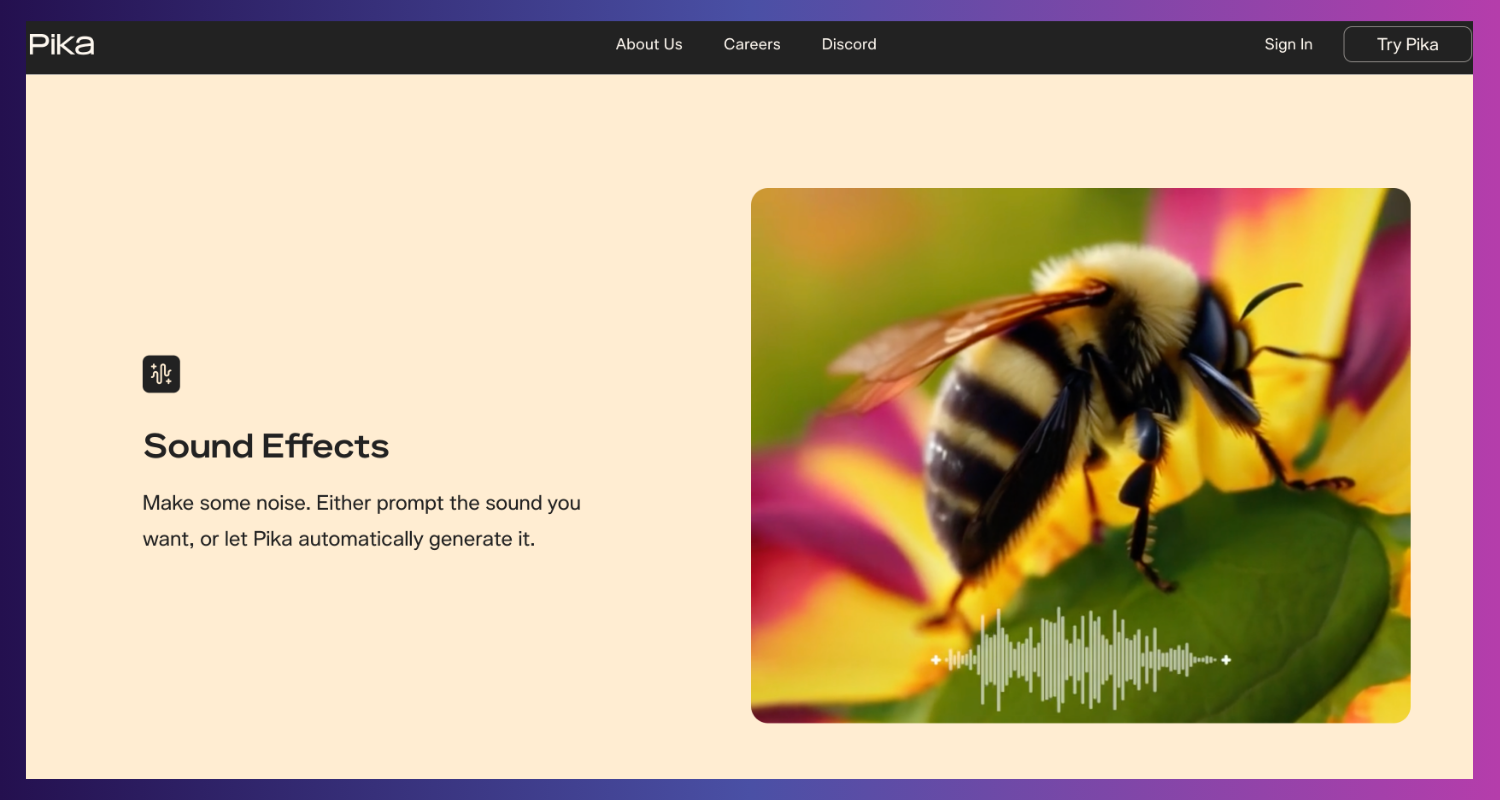This screenshot has width=1500, height=800.
Task: Click the text 'want, or let Pika automatically generate it.'
Action: [339, 539]
